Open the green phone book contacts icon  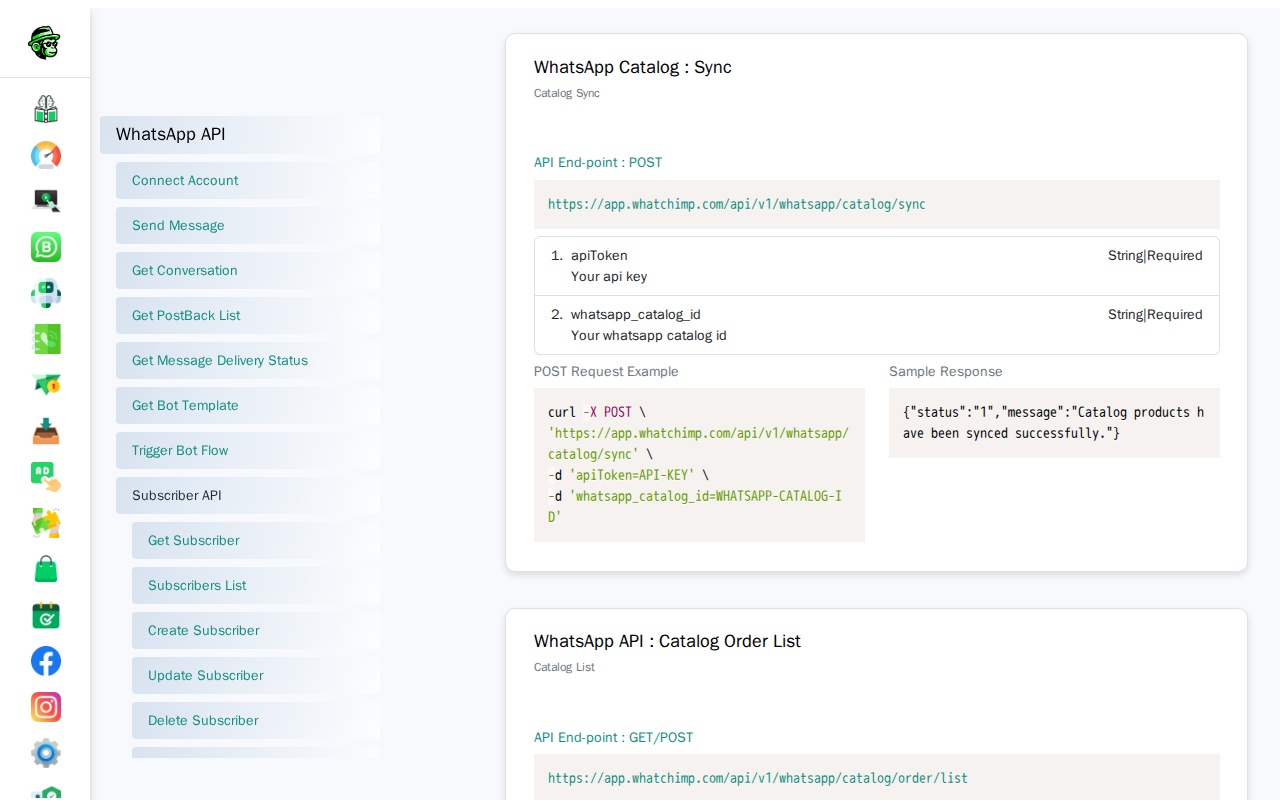coord(46,339)
